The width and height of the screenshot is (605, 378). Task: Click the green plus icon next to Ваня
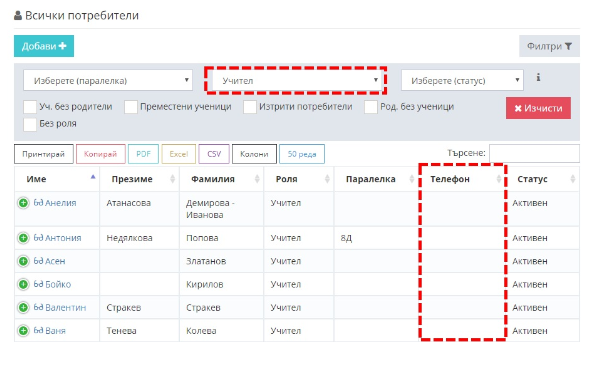[23, 331]
